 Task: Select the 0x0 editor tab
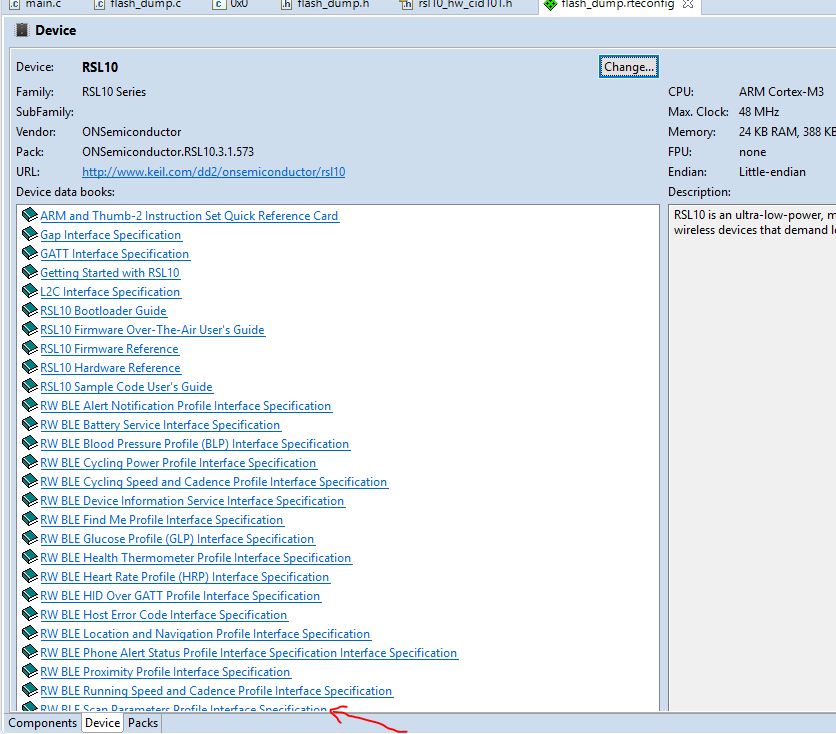click(x=231, y=4)
